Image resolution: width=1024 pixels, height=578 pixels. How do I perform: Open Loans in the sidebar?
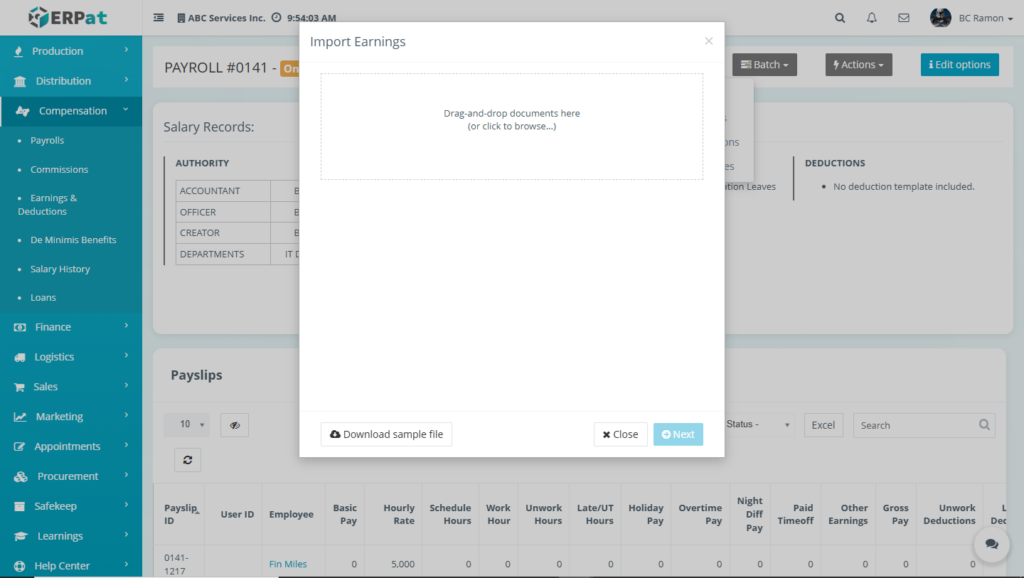coord(43,298)
